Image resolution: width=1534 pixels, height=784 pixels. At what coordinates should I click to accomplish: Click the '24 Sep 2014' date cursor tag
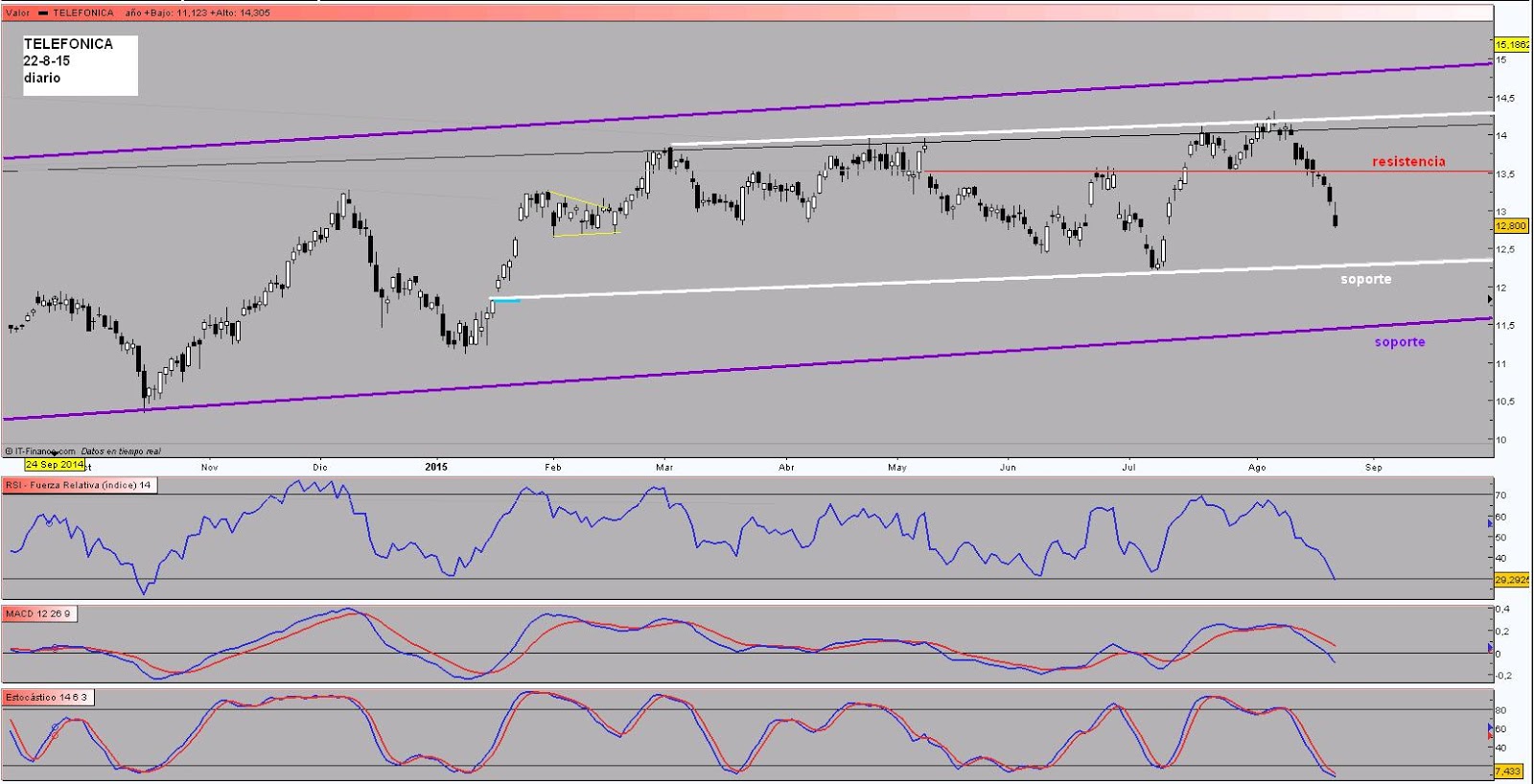pyautogui.click(x=54, y=464)
